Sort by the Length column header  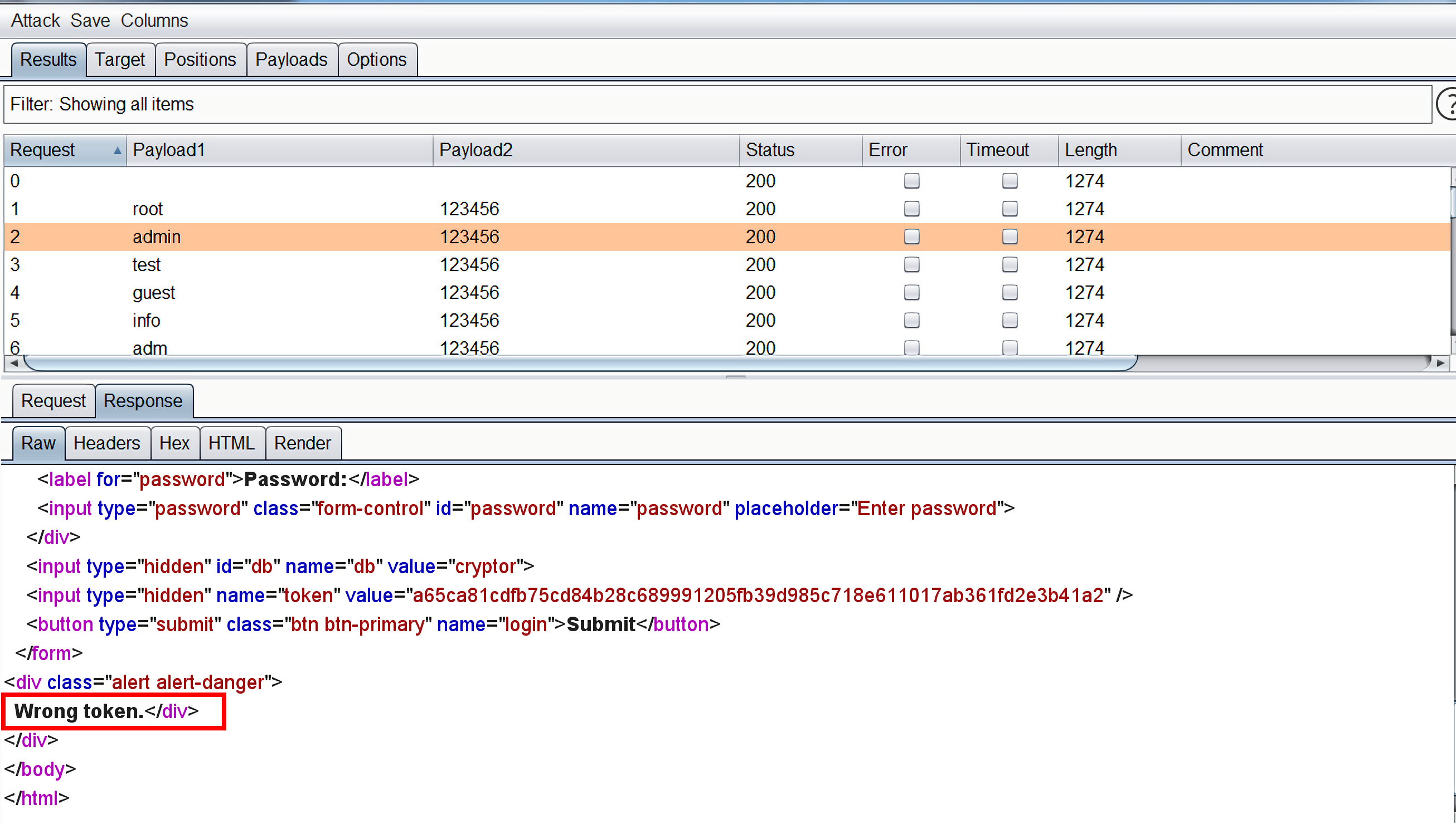point(1120,150)
